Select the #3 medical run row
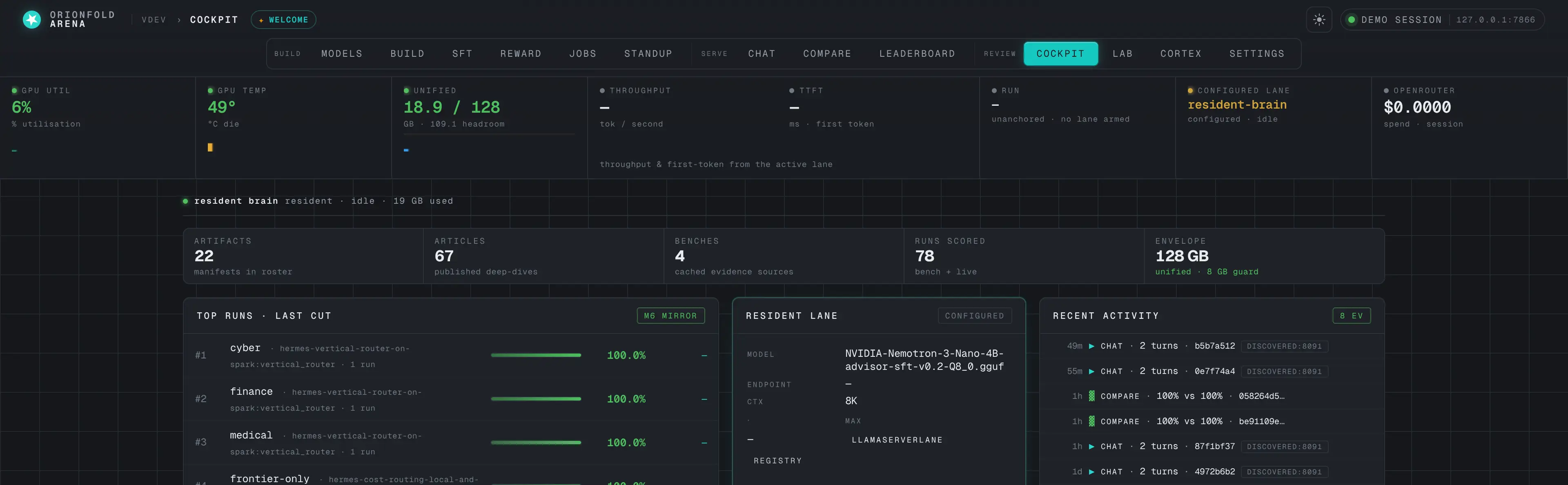Screen dimensions: 1568x485 pos(451,443)
